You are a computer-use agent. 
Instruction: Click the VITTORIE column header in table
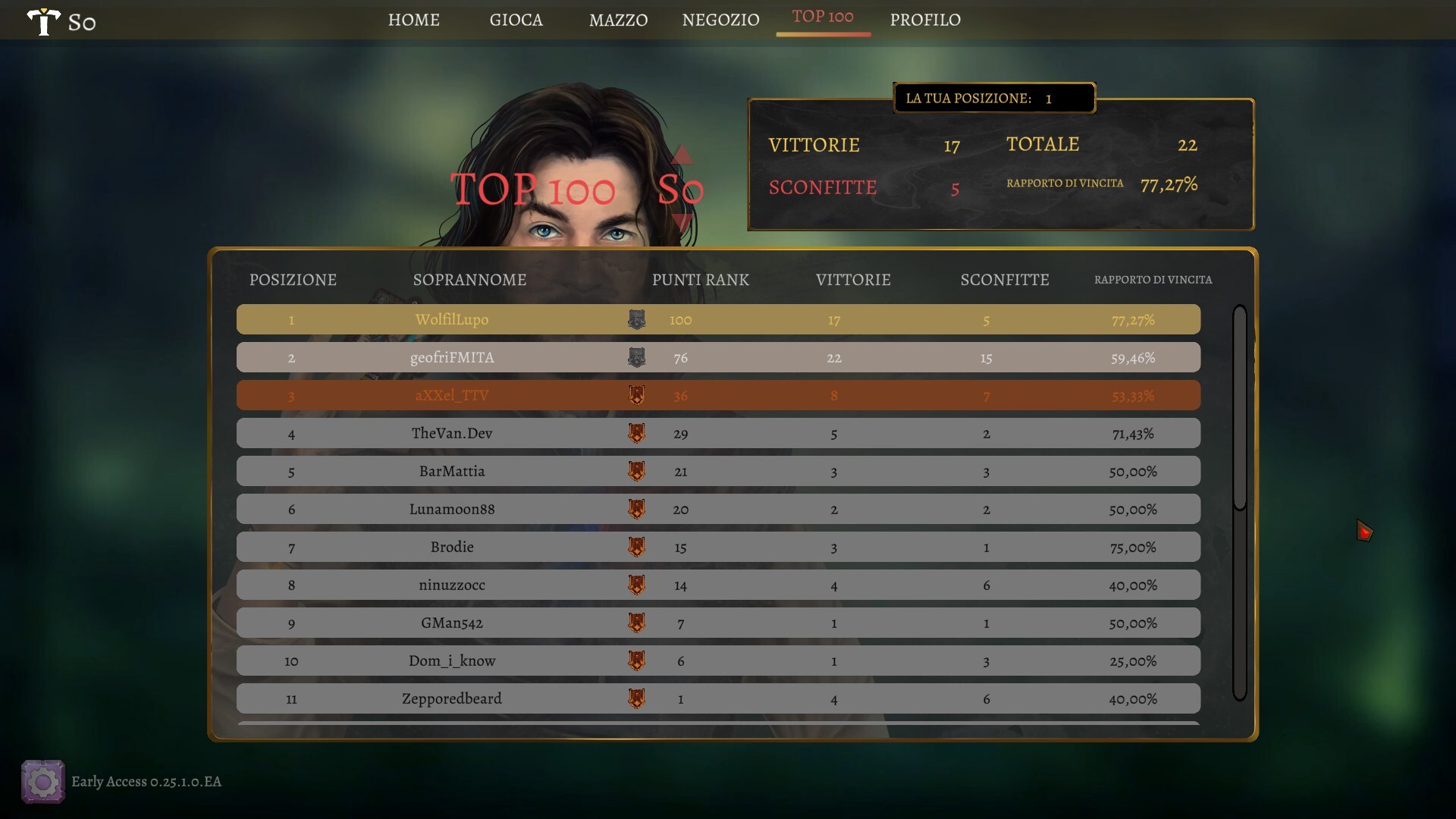click(853, 280)
